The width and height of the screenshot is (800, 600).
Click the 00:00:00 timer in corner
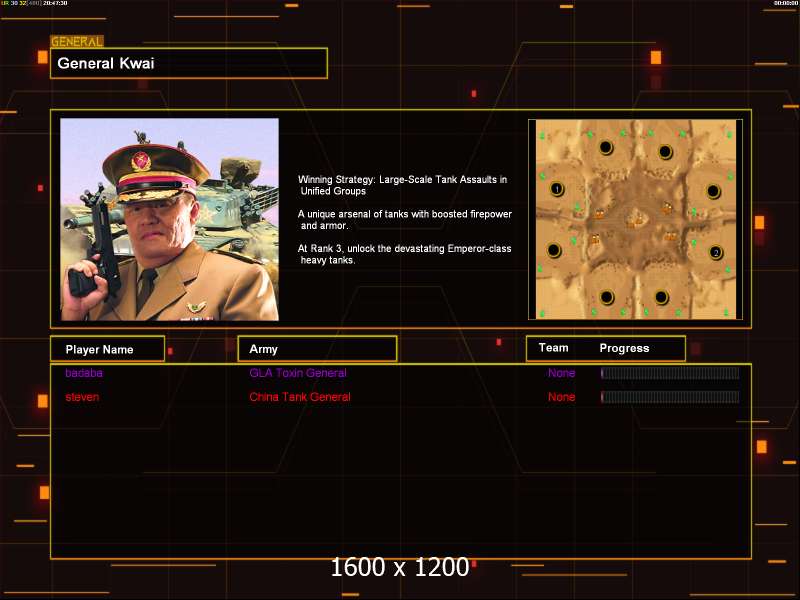[x=786, y=3]
